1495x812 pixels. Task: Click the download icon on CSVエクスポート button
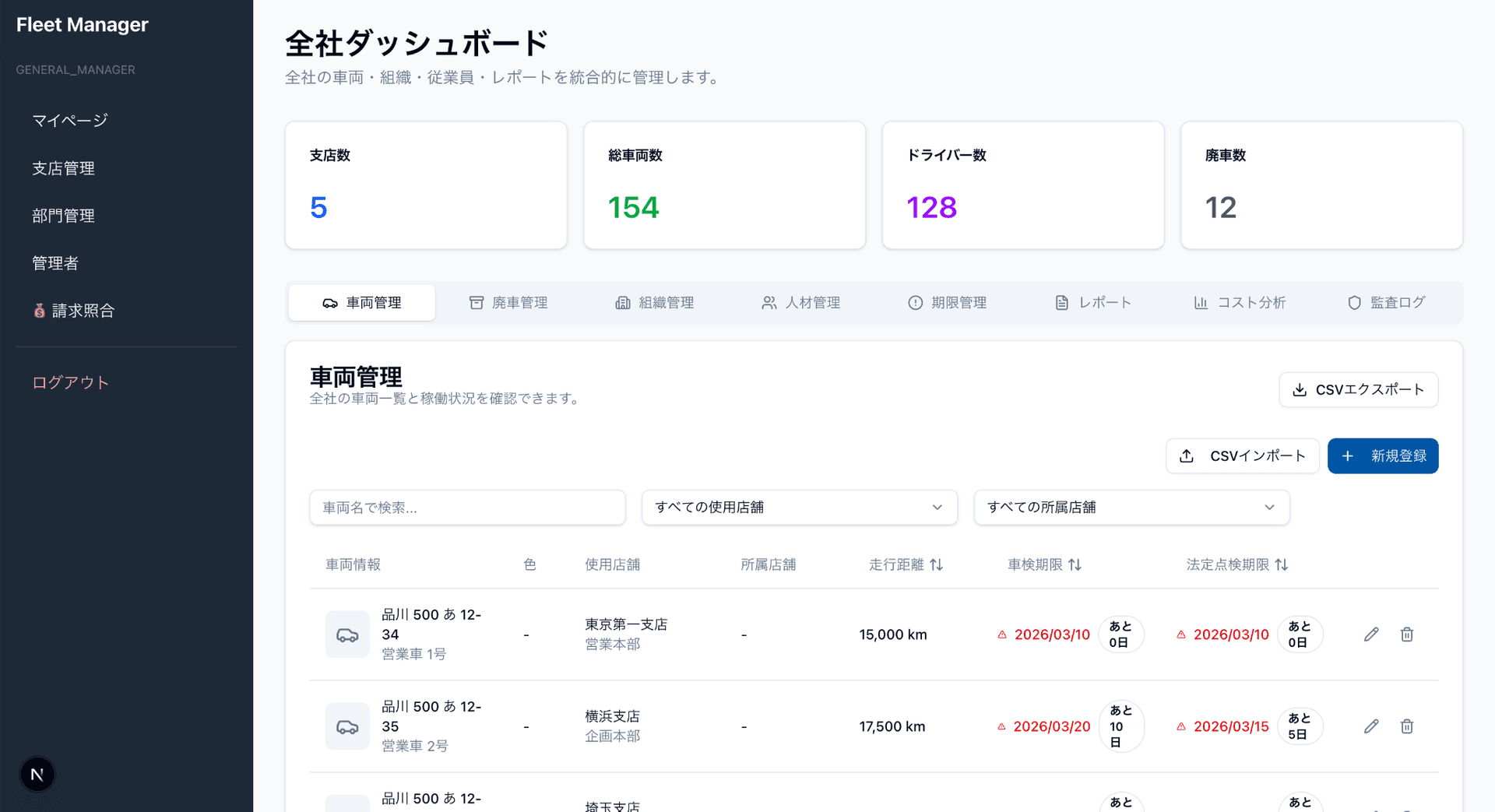point(1300,390)
